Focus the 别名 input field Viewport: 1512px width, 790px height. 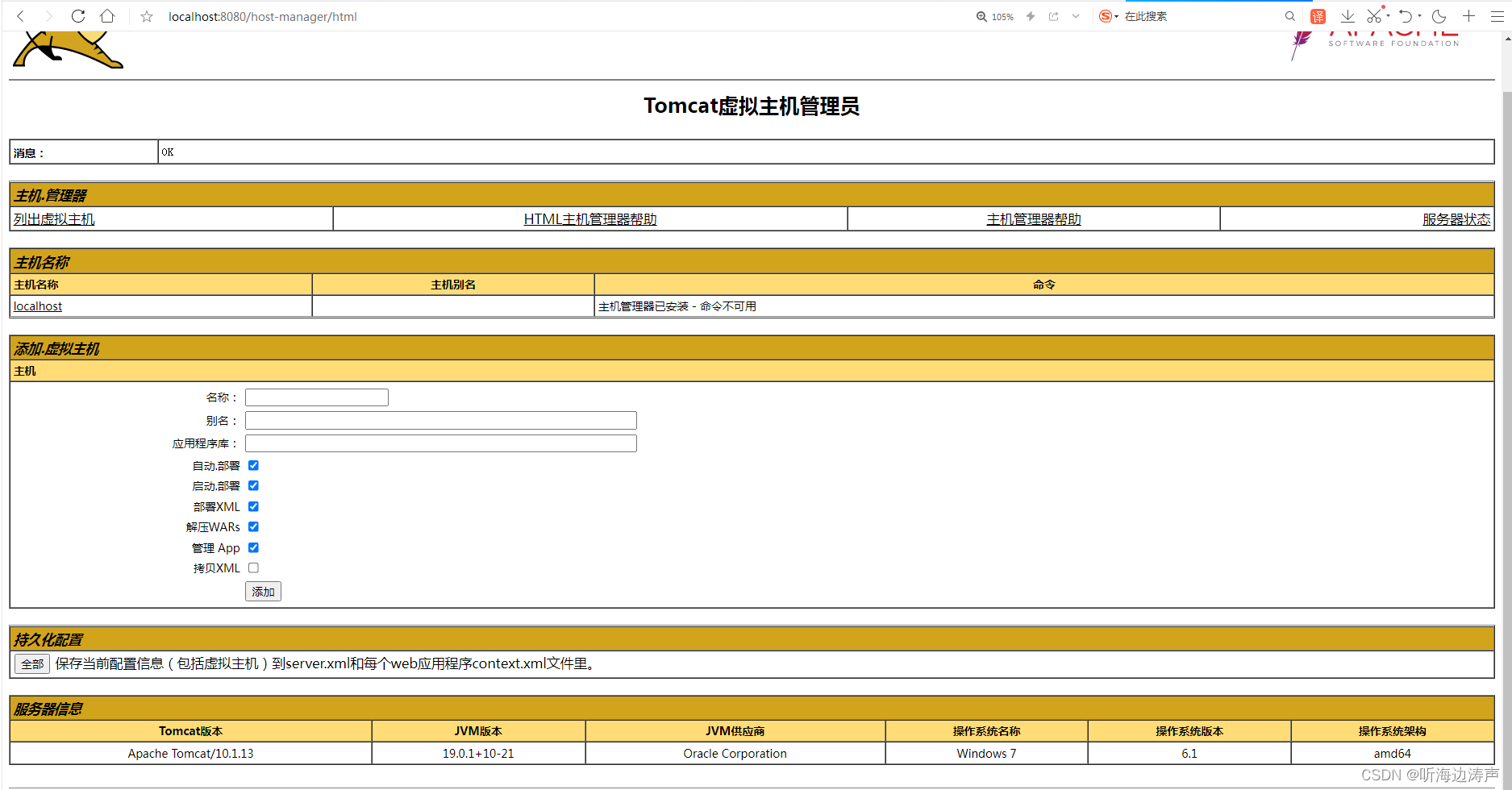click(441, 421)
